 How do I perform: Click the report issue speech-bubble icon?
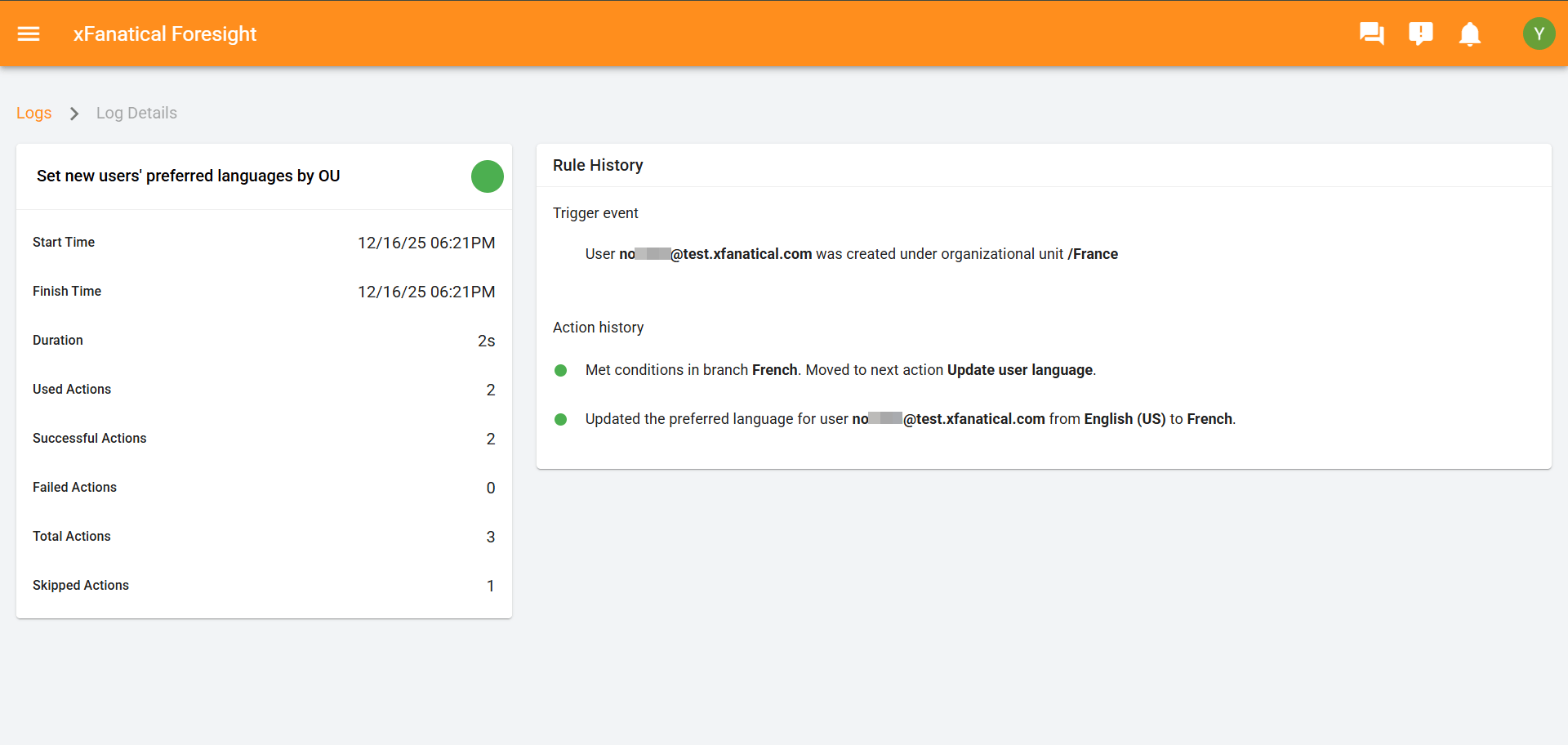(1420, 33)
